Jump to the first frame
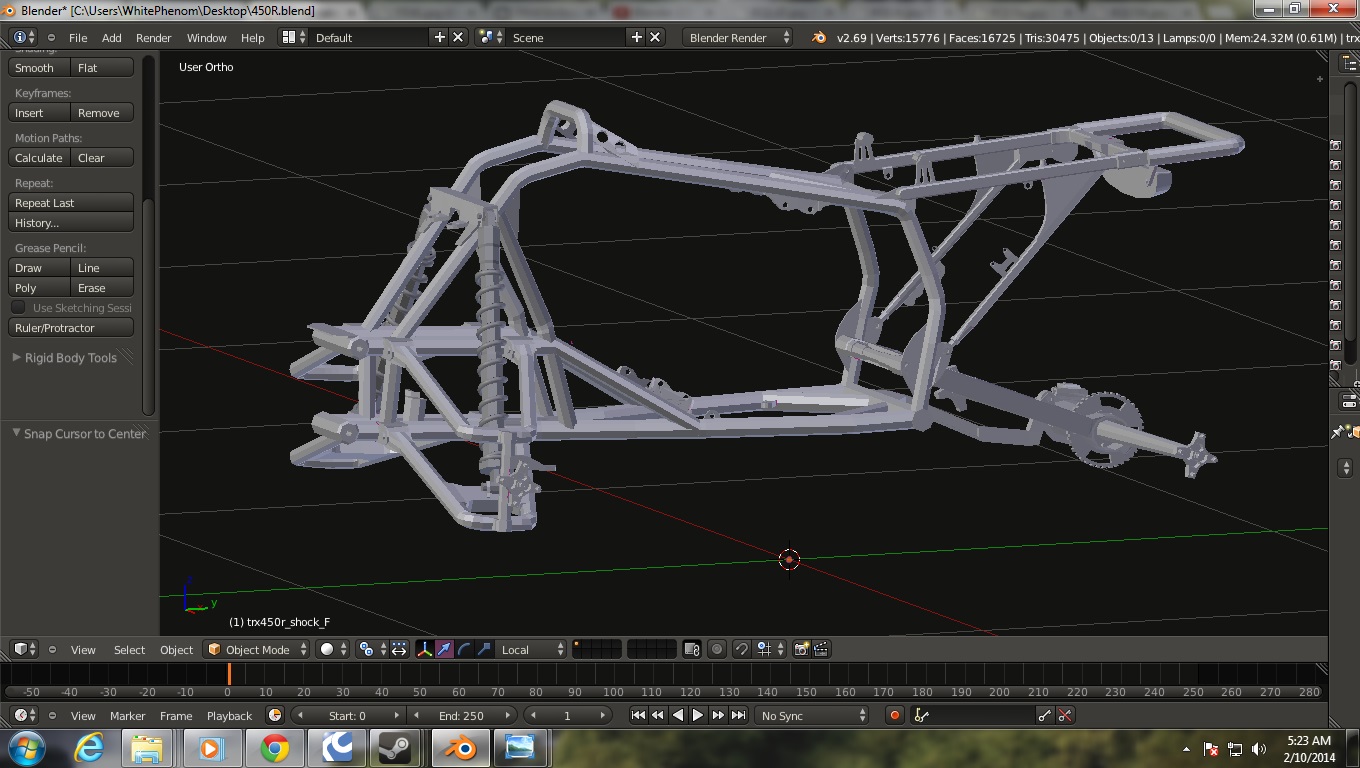1360x768 pixels. 638,715
